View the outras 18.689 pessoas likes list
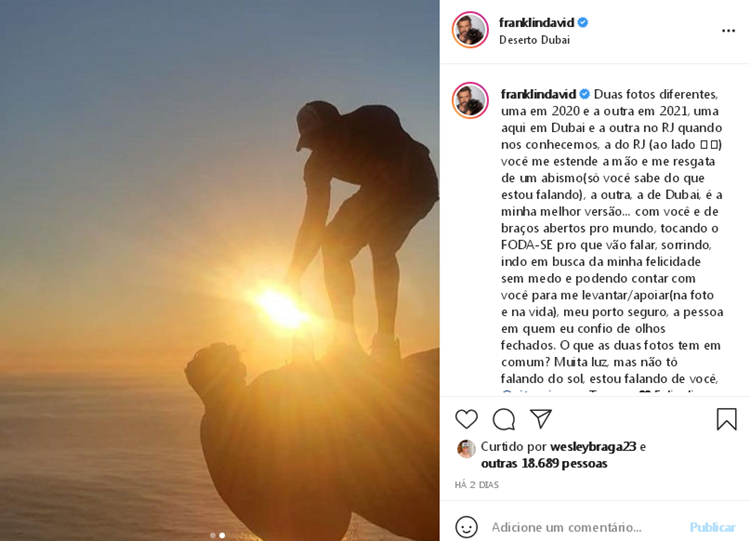750x541 pixels. coord(544,463)
